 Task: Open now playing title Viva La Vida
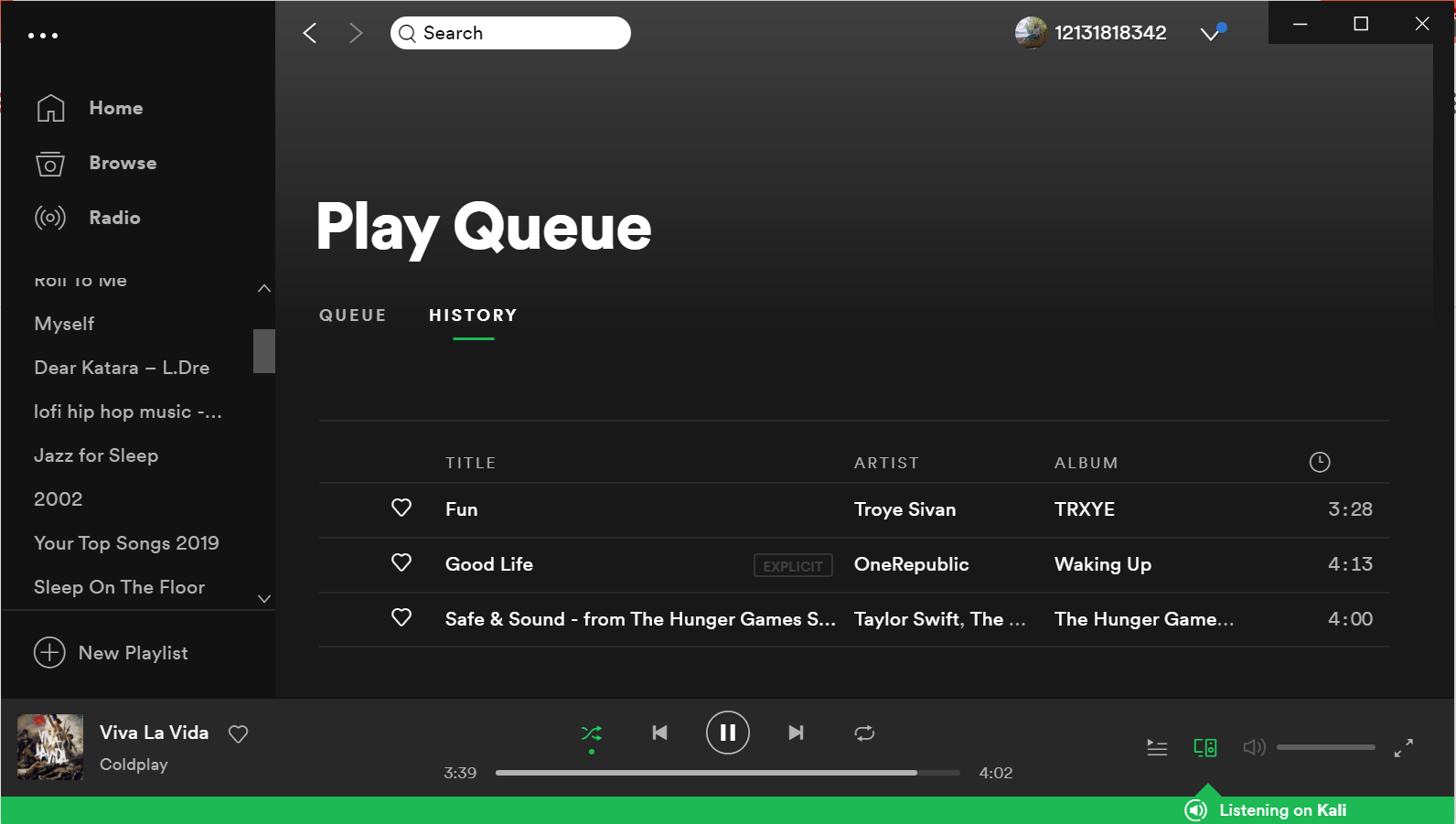pyautogui.click(x=154, y=733)
